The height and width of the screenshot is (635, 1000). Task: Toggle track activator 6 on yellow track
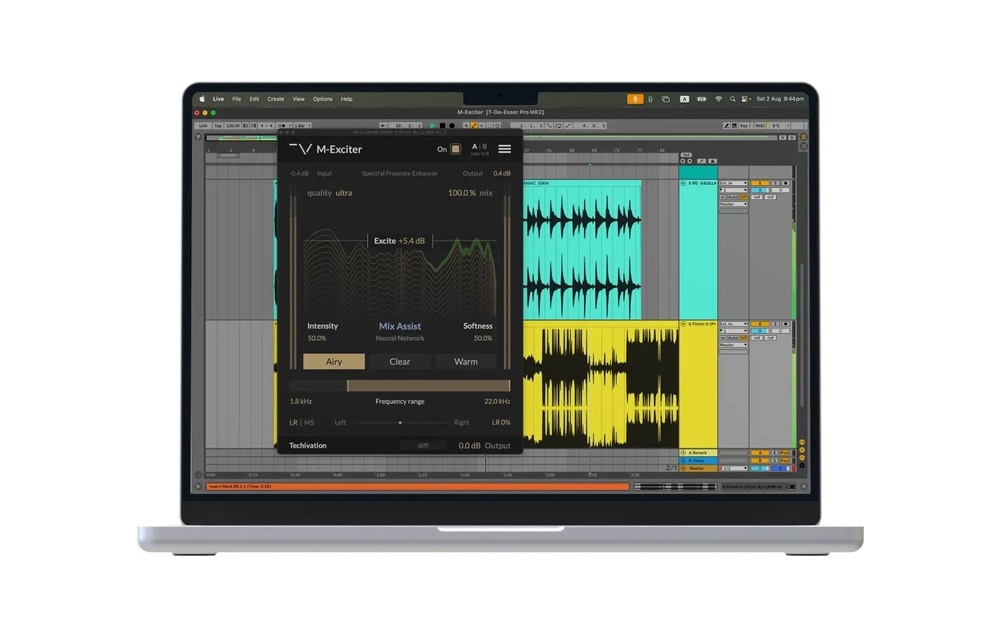click(x=760, y=324)
